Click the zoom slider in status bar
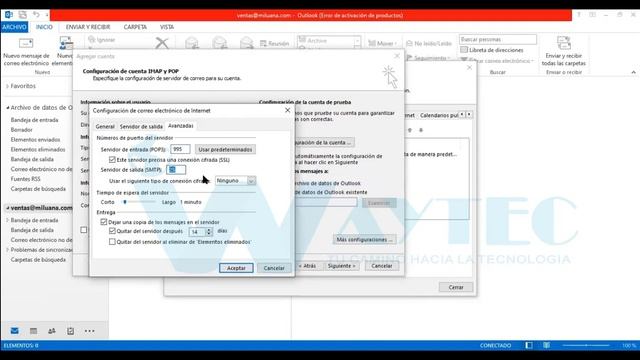 click(586, 345)
